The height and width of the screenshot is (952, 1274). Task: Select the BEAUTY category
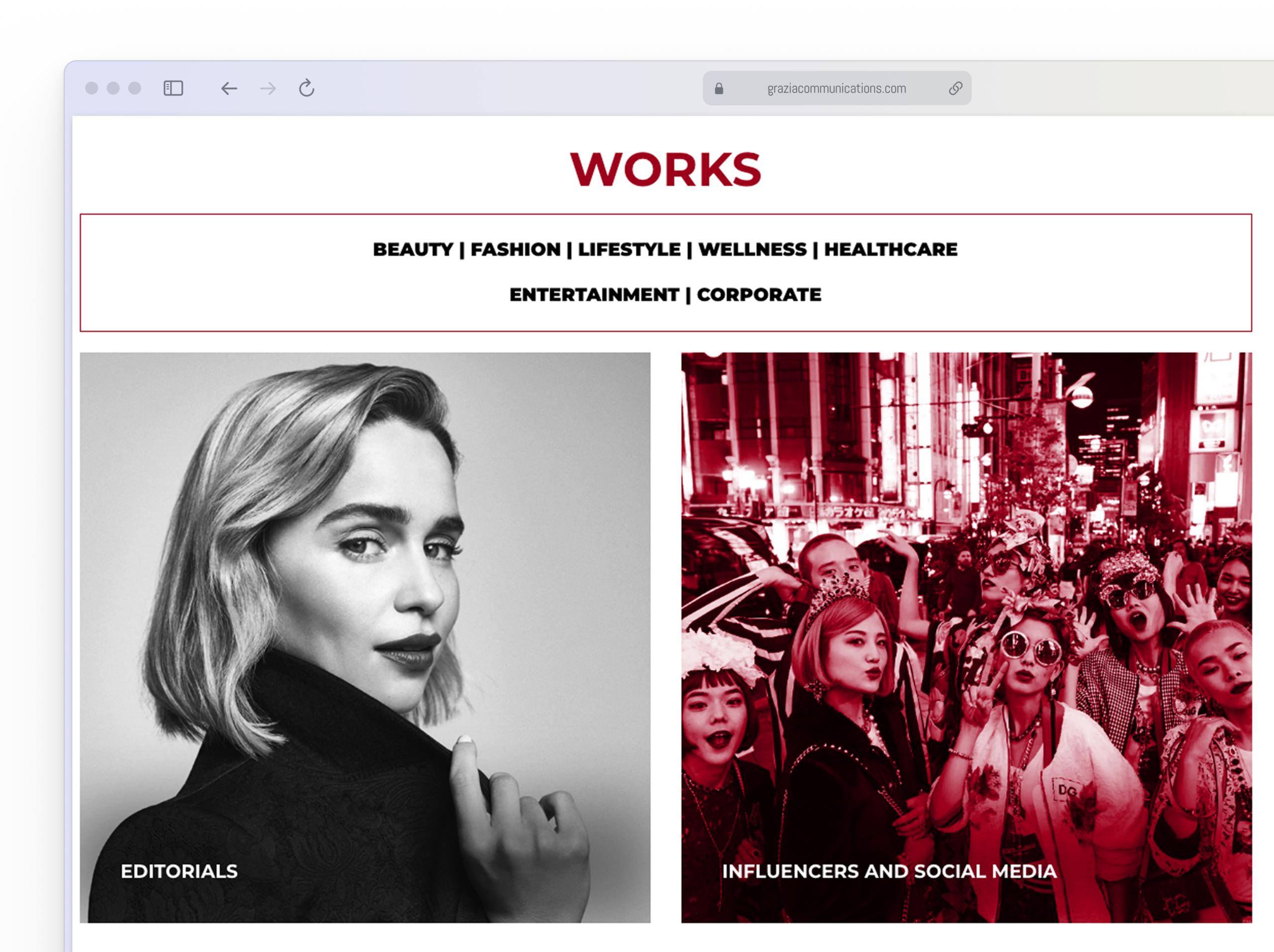413,249
